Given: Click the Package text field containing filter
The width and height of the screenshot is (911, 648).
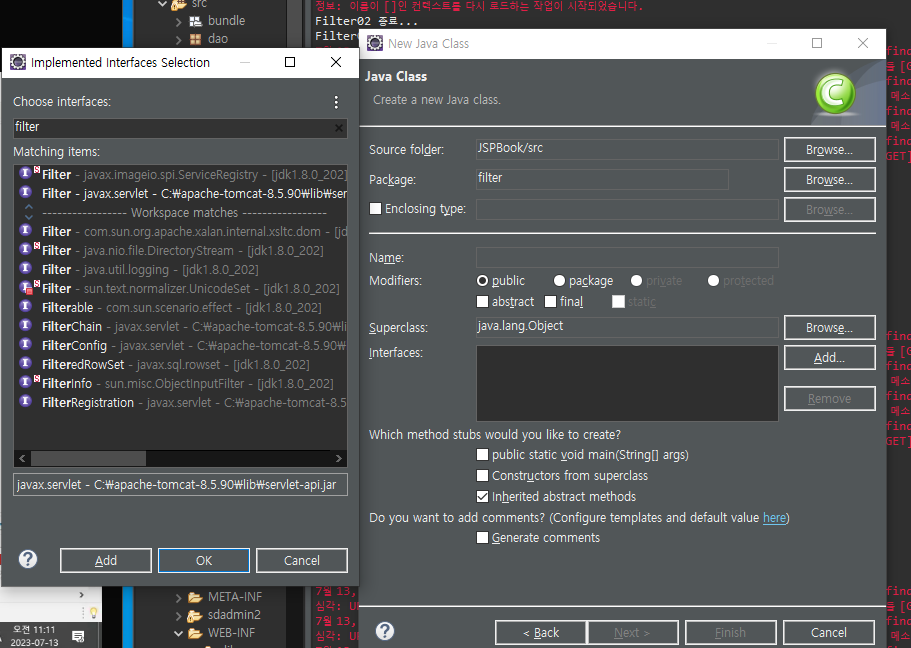Looking at the screenshot, I should [602, 179].
